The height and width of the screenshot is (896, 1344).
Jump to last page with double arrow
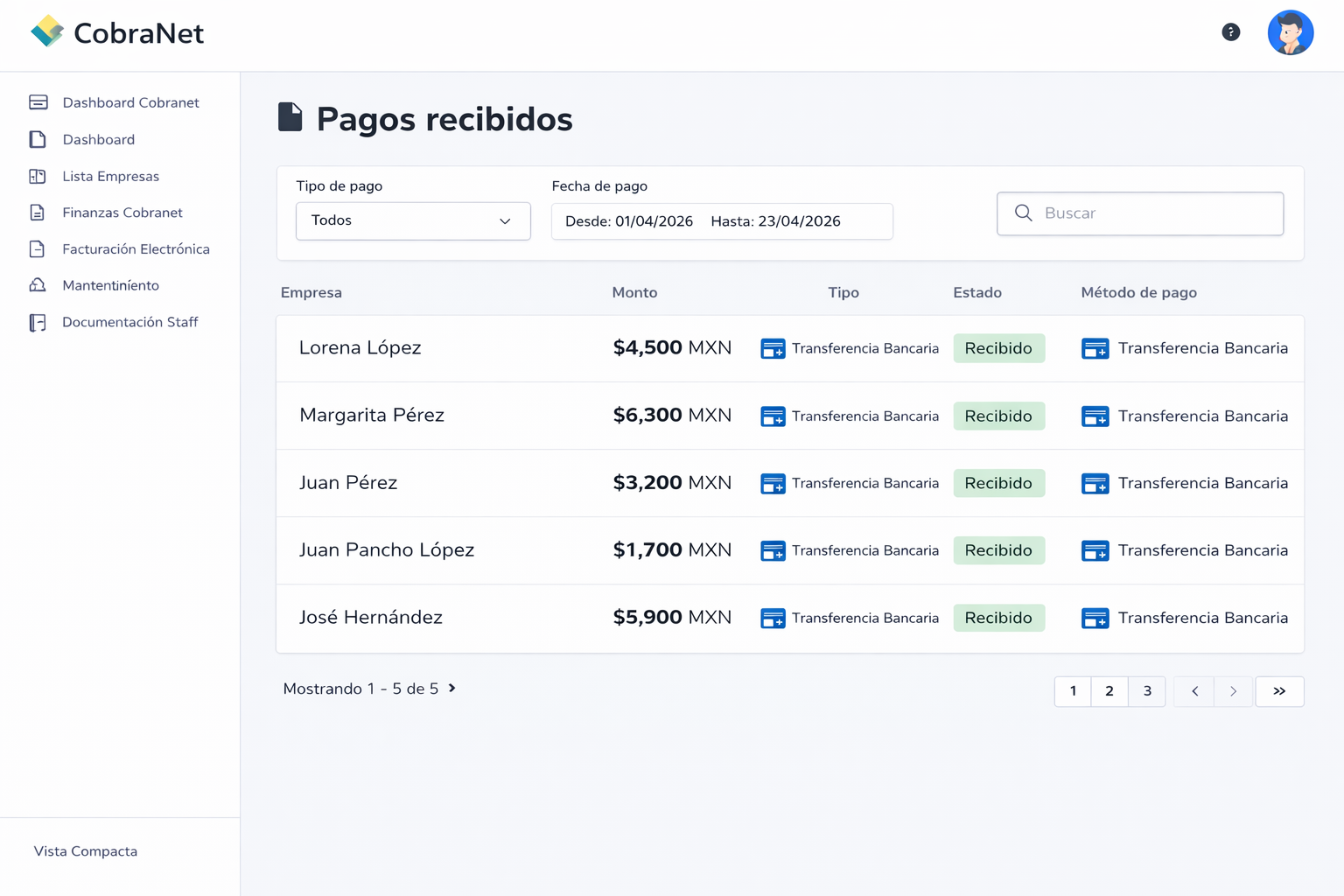pyautogui.click(x=1279, y=691)
